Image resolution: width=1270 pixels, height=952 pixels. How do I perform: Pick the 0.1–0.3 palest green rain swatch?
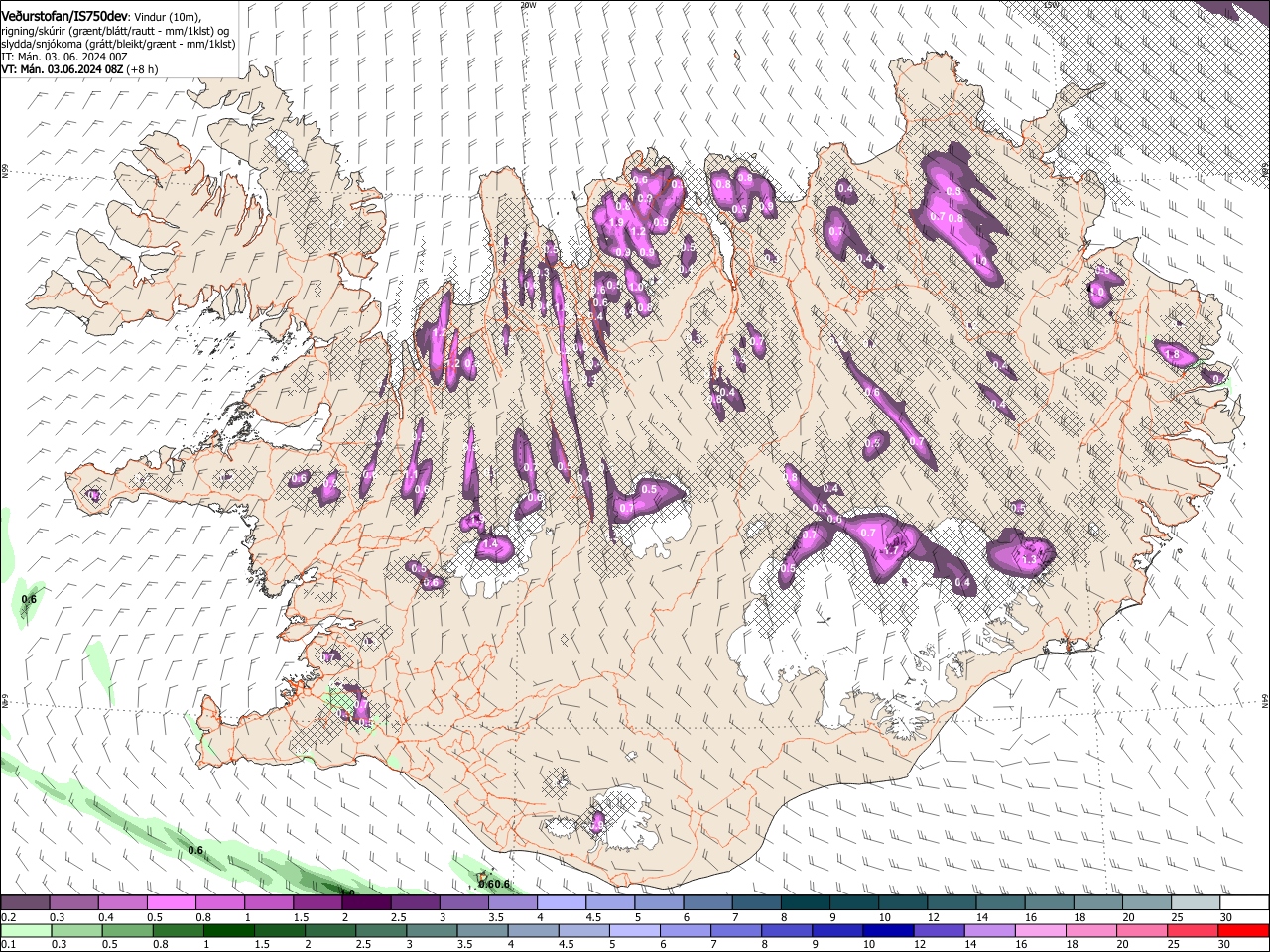tap(25, 930)
